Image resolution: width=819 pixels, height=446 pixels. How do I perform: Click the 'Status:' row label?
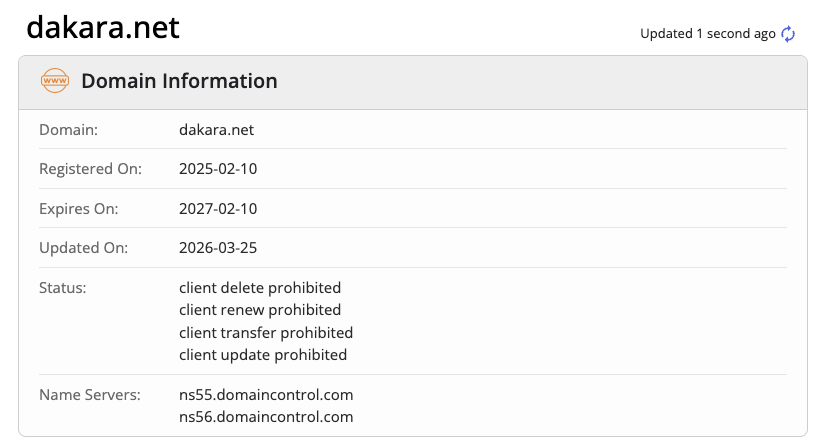63,288
